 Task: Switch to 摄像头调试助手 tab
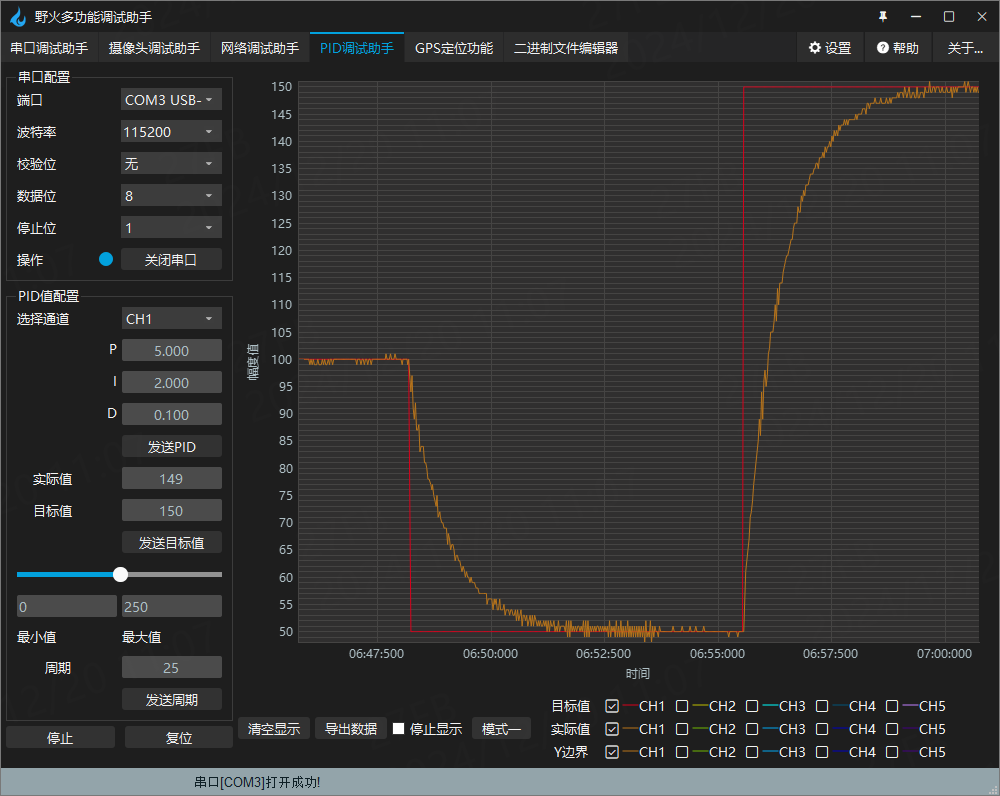[x=154, y=48]
